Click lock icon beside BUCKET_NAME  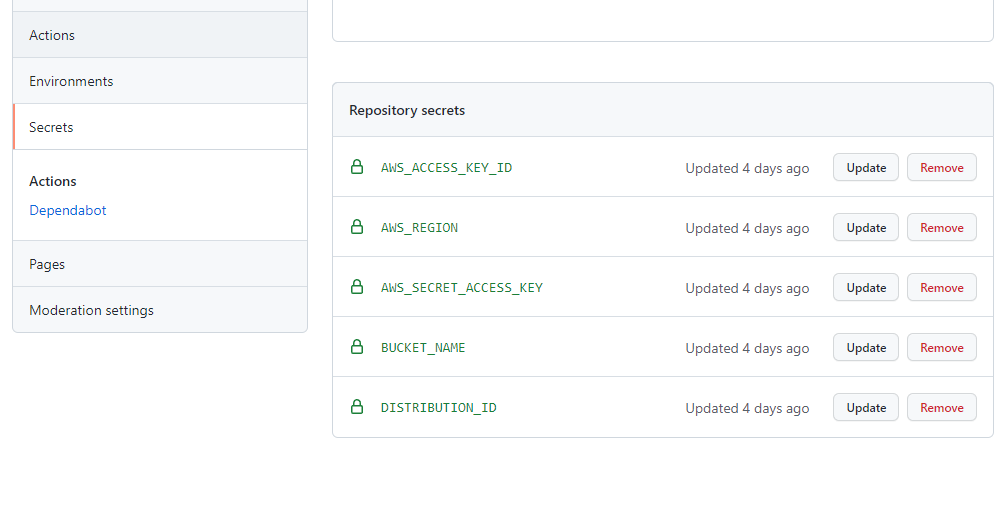coord(357,347)
